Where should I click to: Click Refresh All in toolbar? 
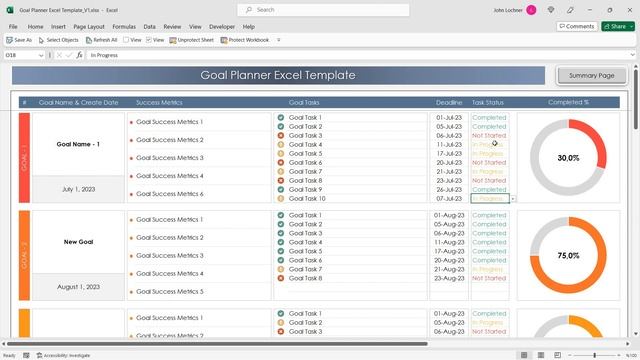tap(101, 40)
